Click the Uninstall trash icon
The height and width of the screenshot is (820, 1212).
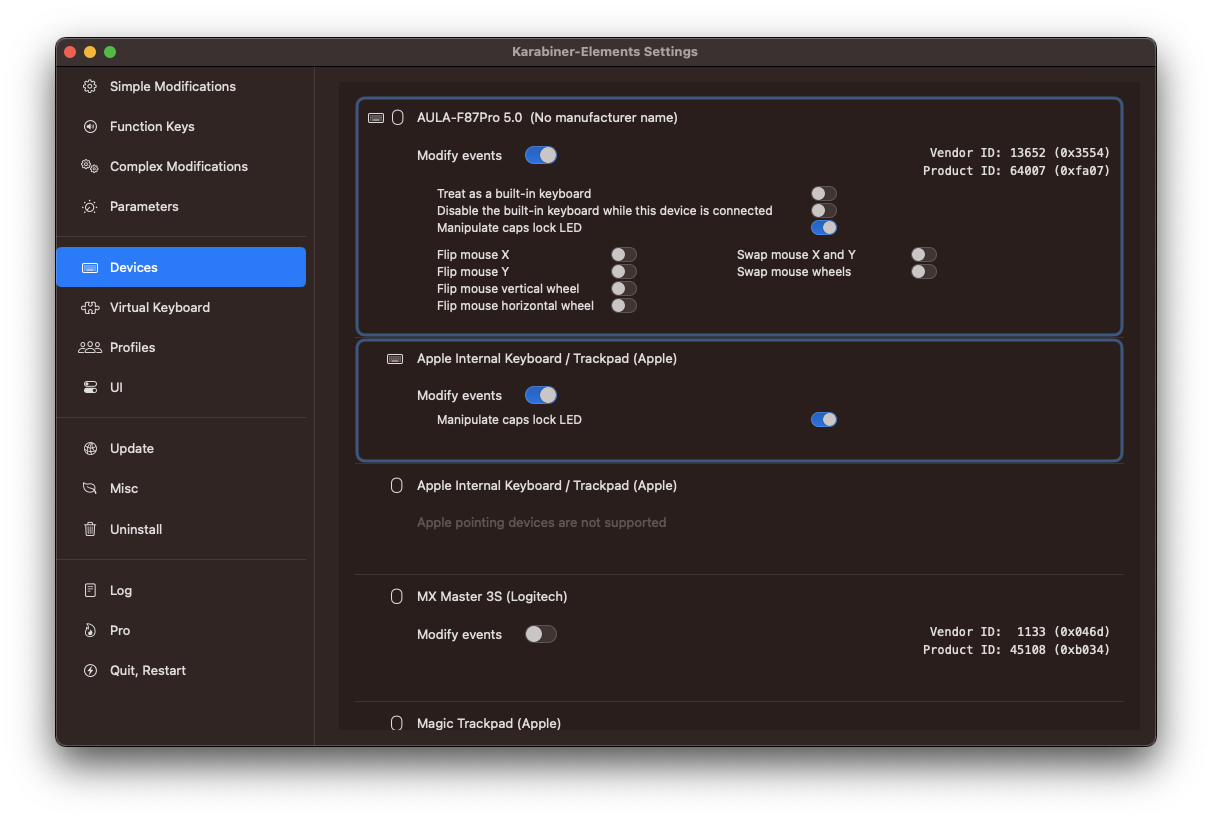click(90, 529)
